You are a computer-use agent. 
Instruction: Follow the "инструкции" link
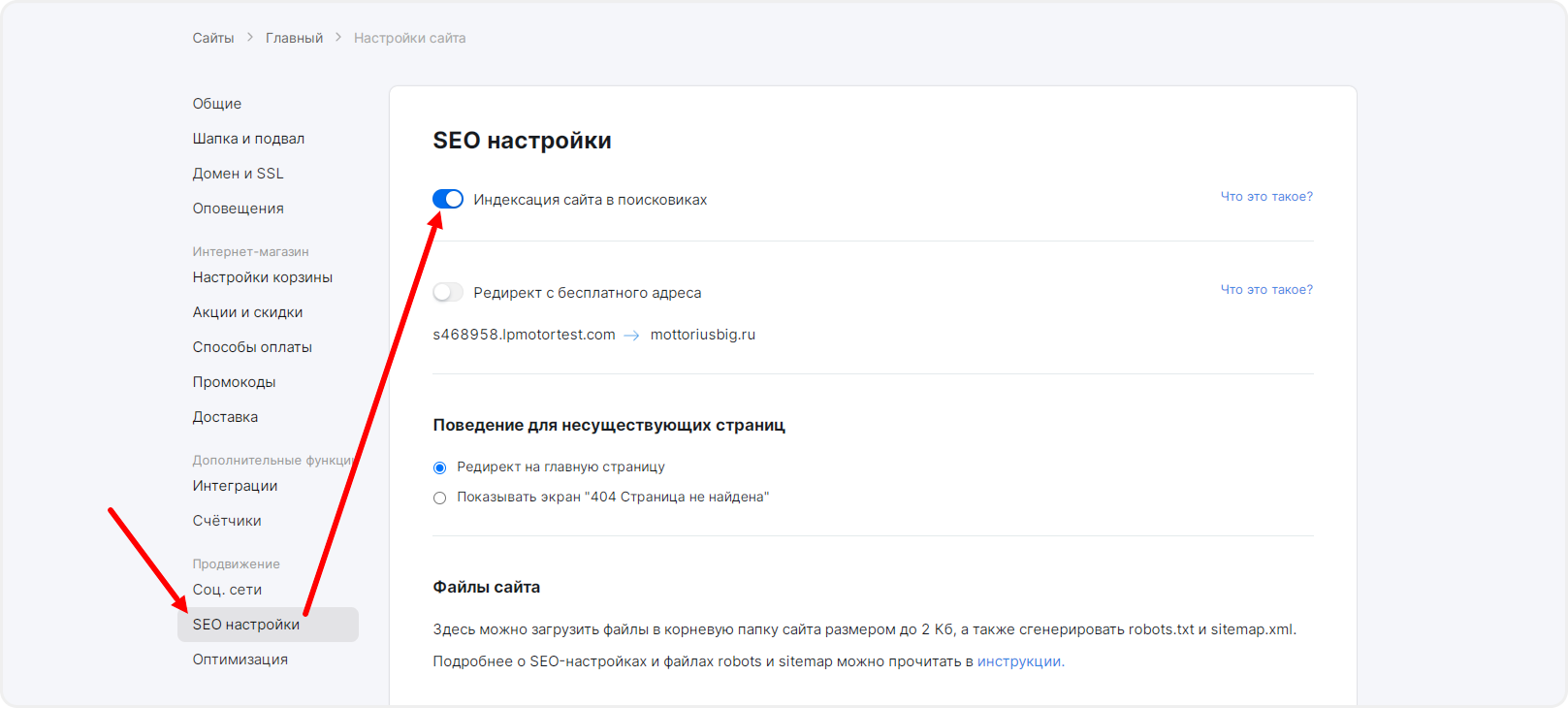coord(1020,661)
